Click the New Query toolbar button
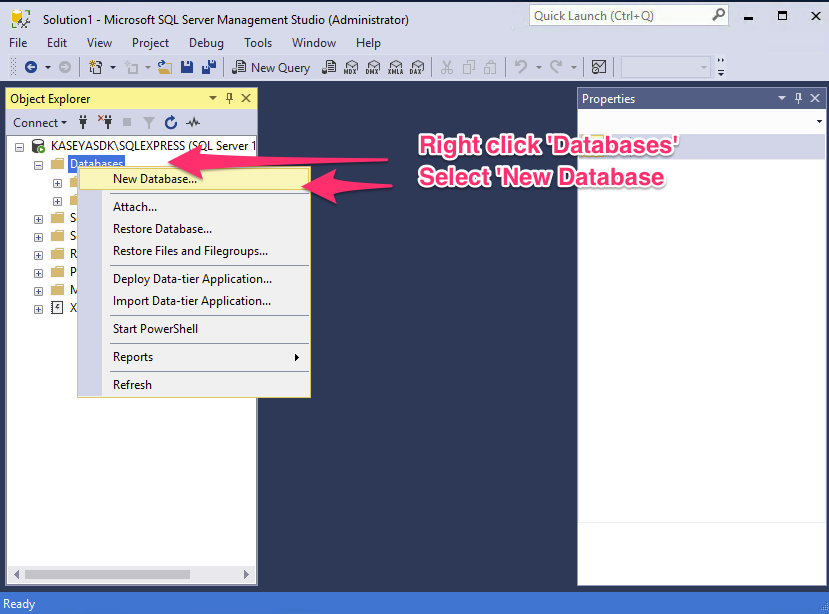829x614 pixels. [x=271, y=67]
